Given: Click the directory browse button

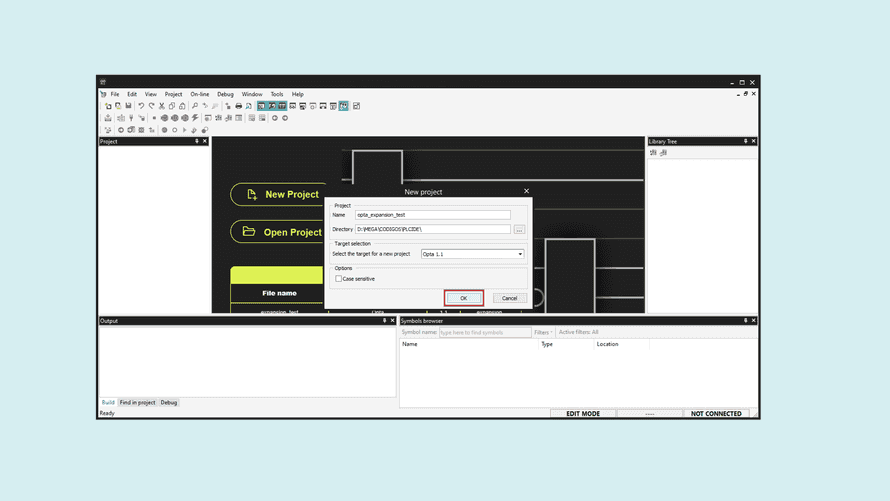Looking at the screenshot, I should click(x=519, y=229).
